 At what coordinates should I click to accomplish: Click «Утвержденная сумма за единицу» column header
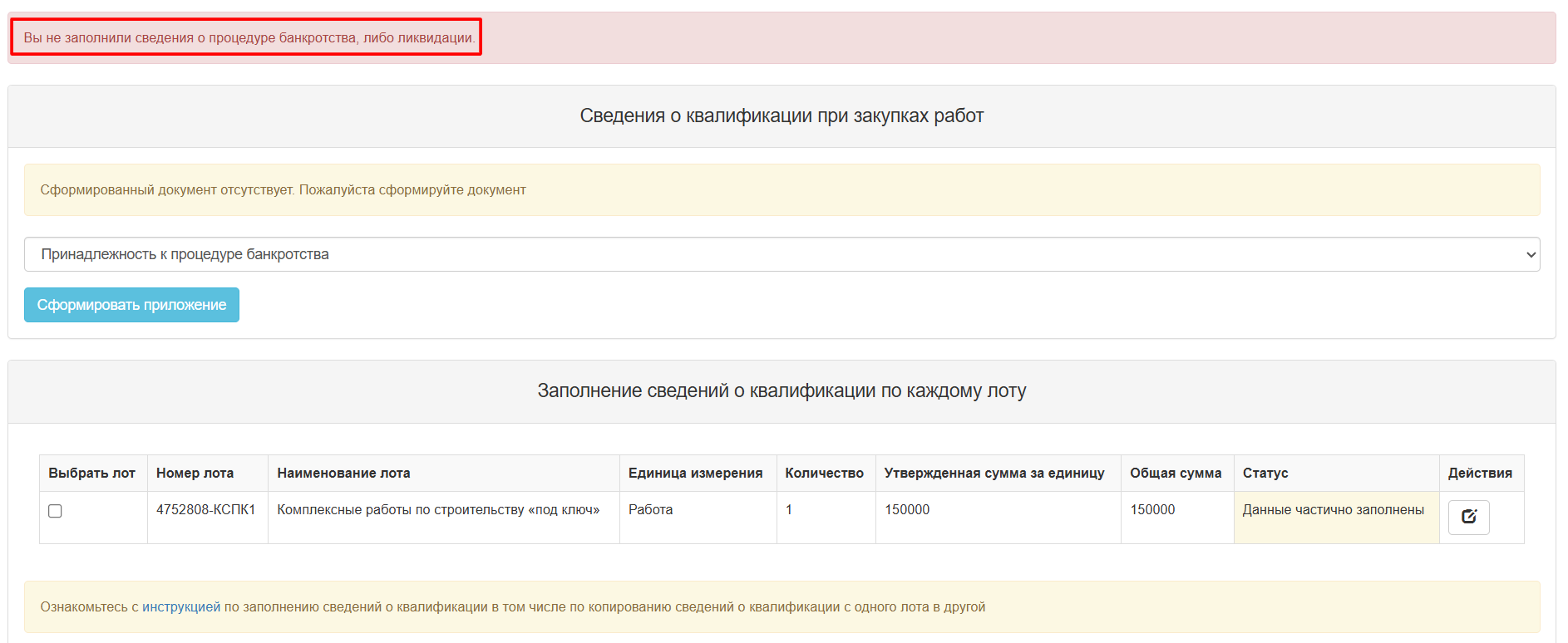click(x=994, y=473)
